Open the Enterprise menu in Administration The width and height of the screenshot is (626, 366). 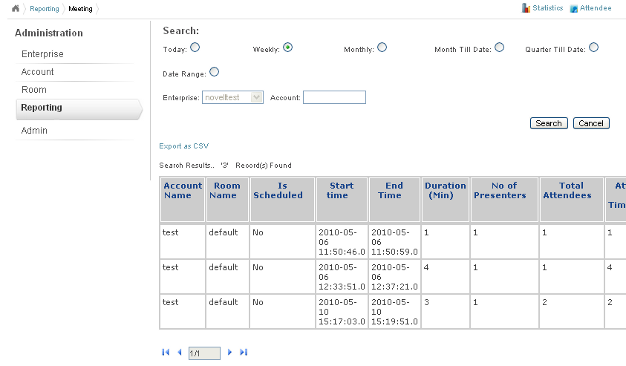42,54
